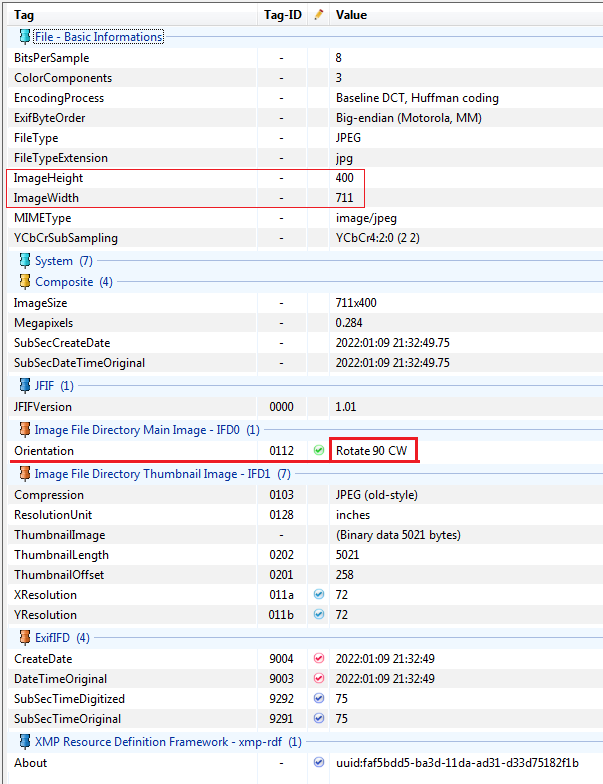Click the blue check icon in YResolution row

pos(319,614)
